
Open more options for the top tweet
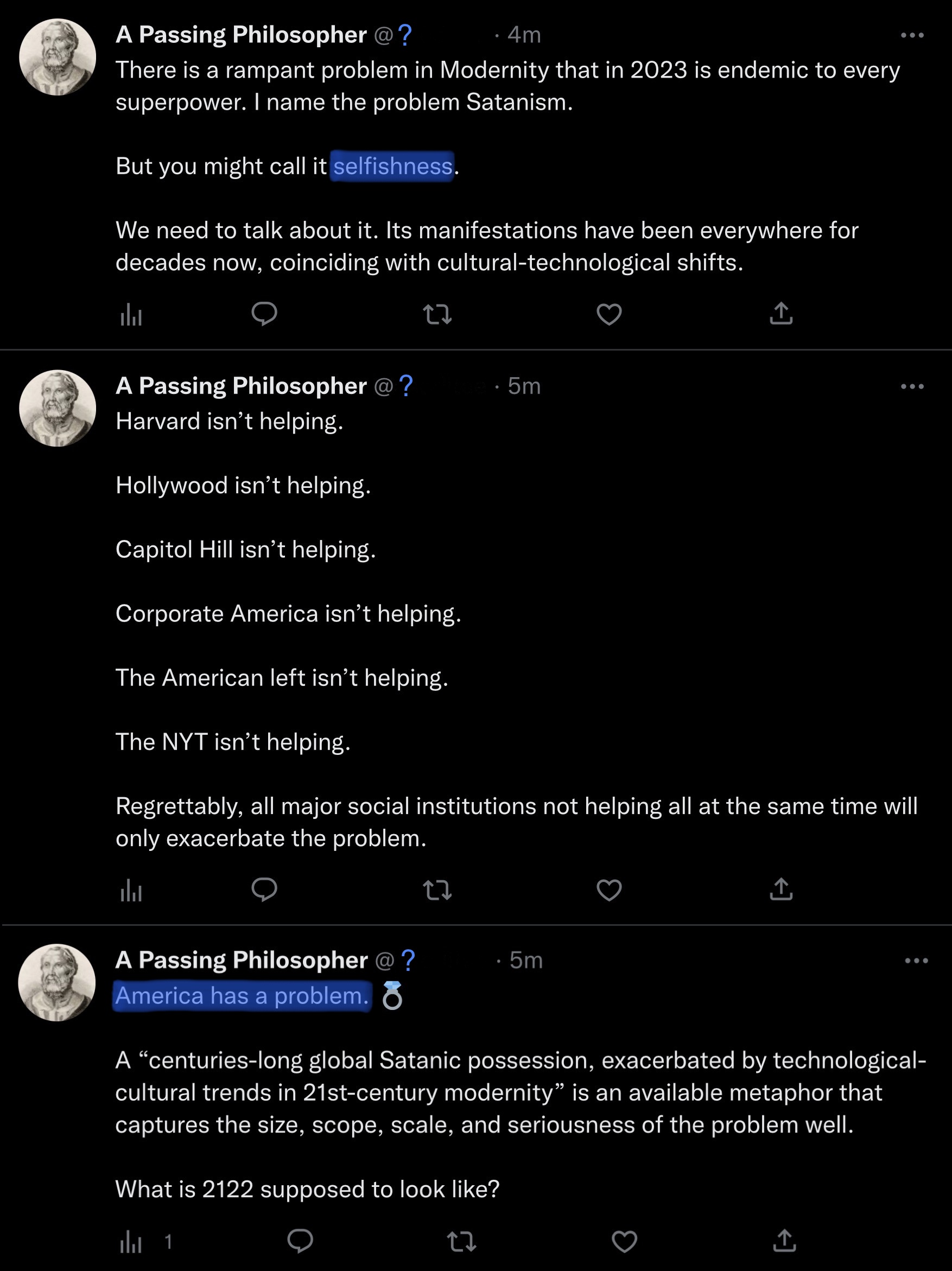tap(912, 36)
